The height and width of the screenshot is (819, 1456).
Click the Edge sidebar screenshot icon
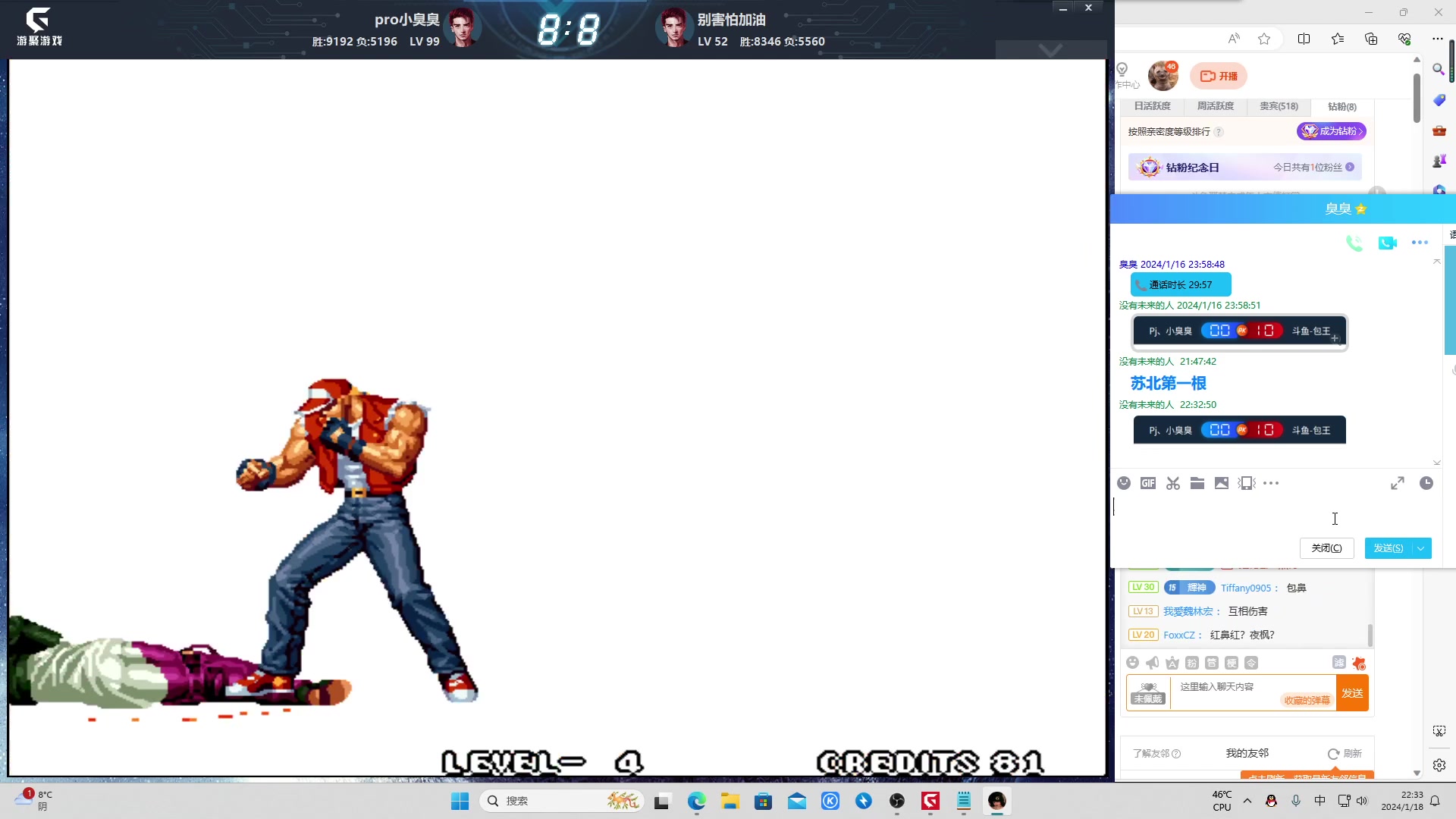click(1439, 731)
